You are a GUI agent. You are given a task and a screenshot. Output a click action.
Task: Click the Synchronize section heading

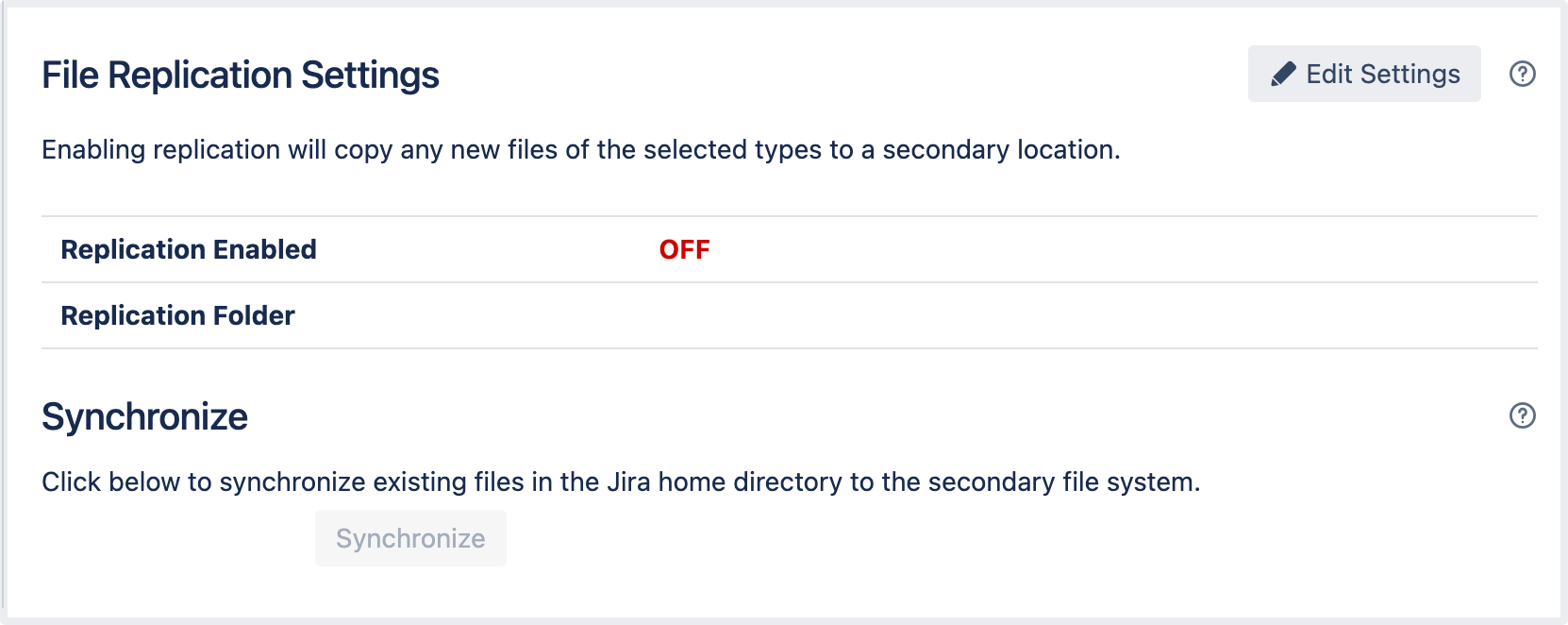144,416
